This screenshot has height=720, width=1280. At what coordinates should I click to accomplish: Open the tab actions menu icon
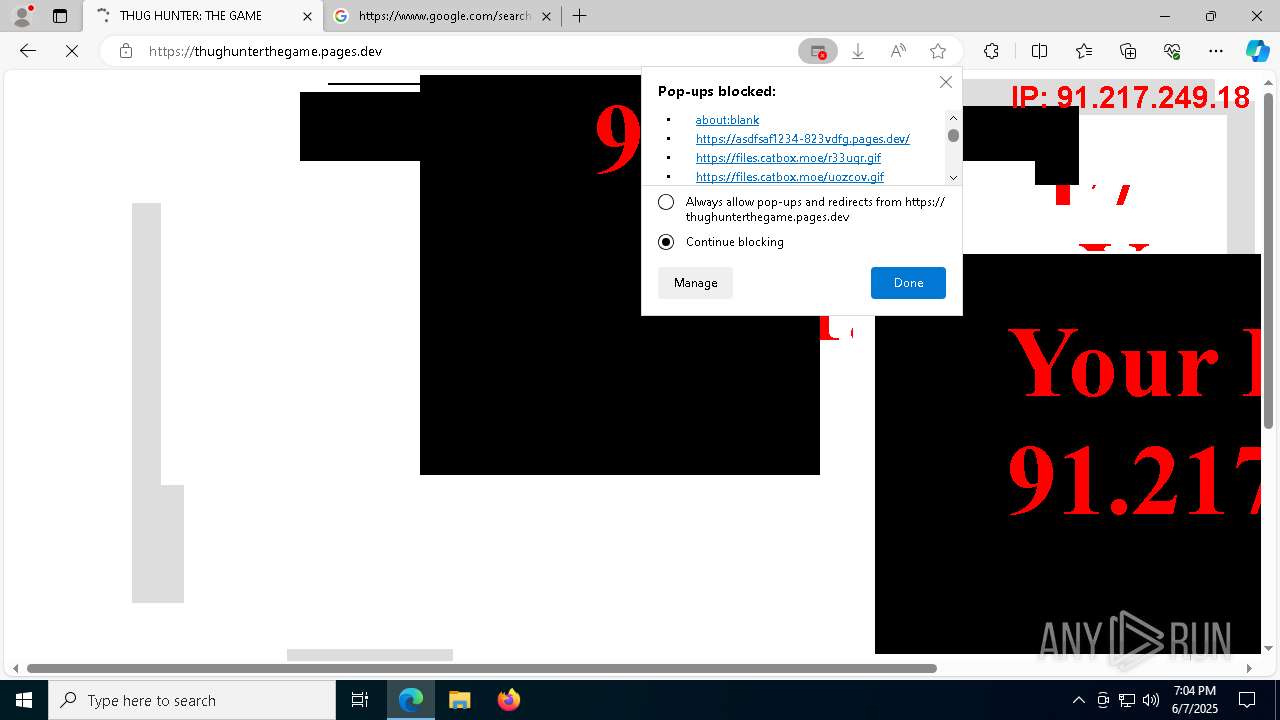click(x=60, y=16)
